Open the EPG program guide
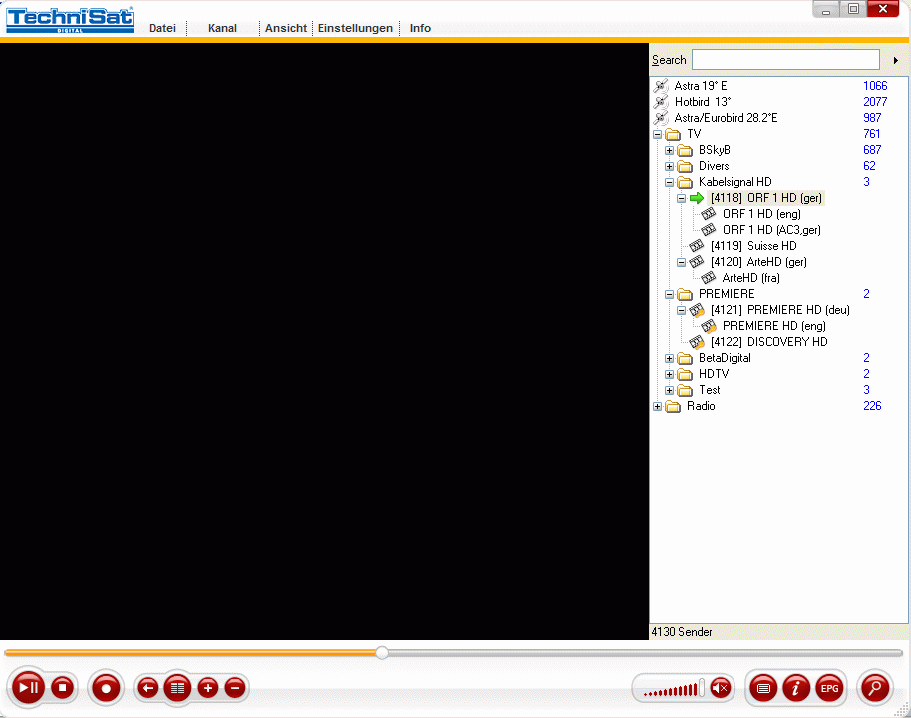The image size is (911, 718). pos(829,688)
